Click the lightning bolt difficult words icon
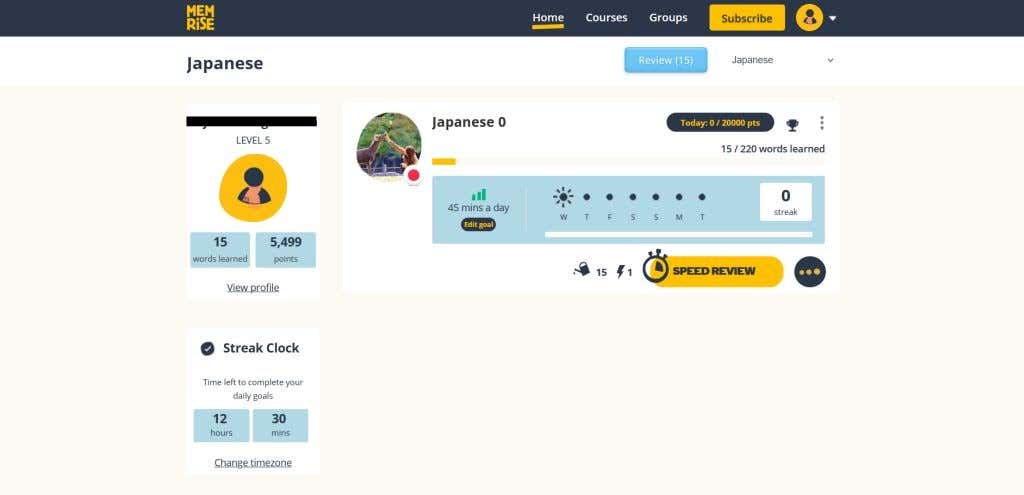The height and width of the screenshot is (495, 1024). pos(620,271)
